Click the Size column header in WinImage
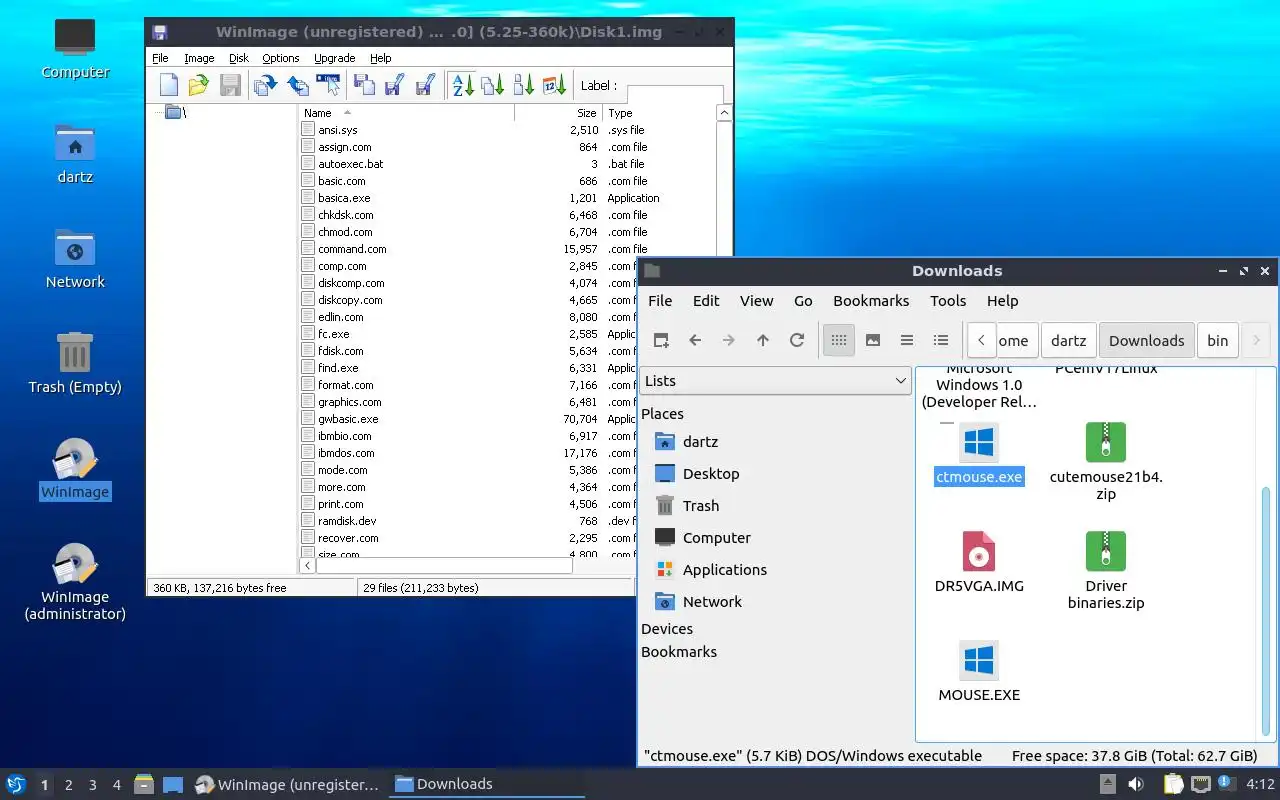 pos(558,113)
